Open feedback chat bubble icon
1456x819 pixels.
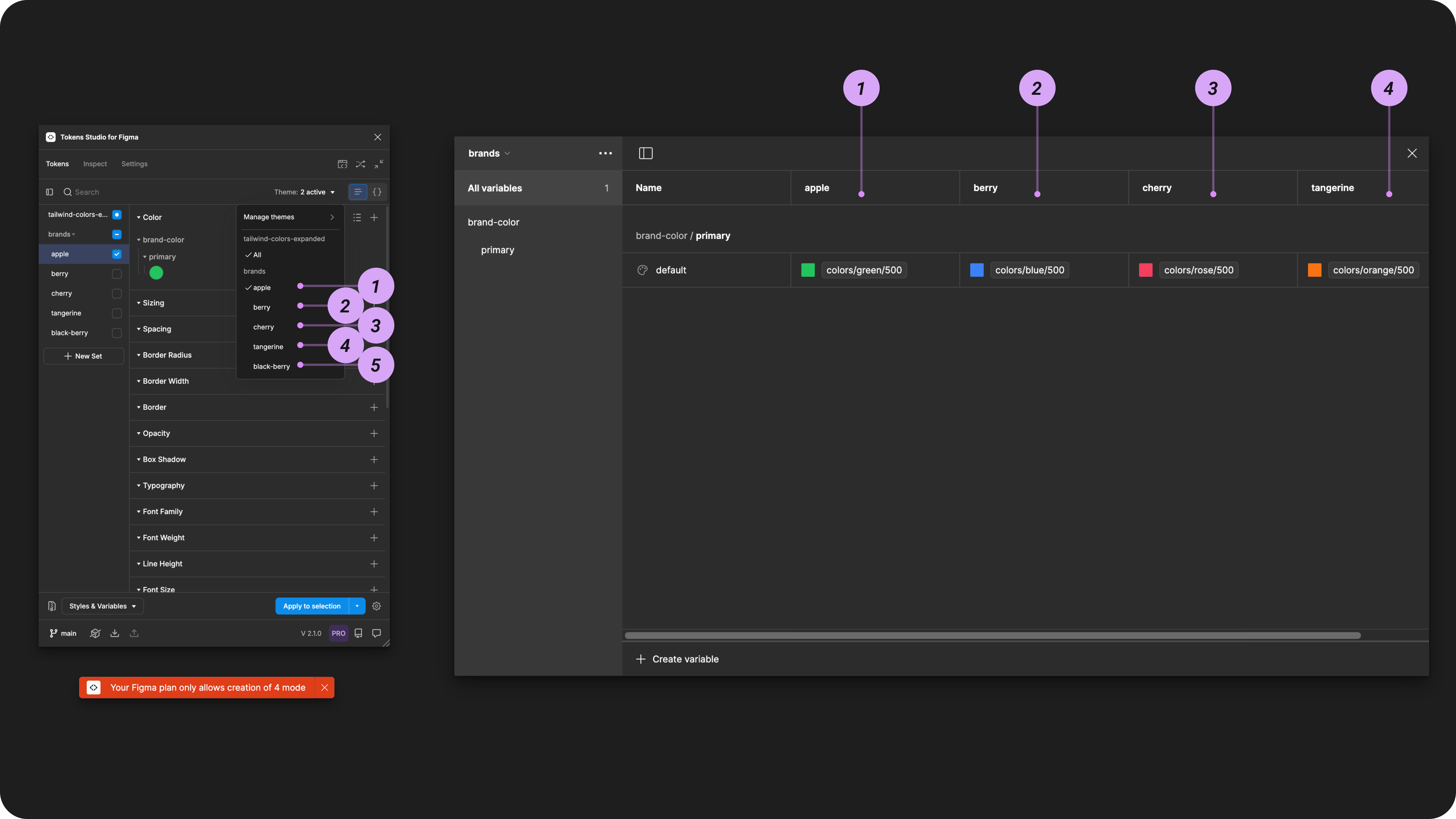pos(377,633)
